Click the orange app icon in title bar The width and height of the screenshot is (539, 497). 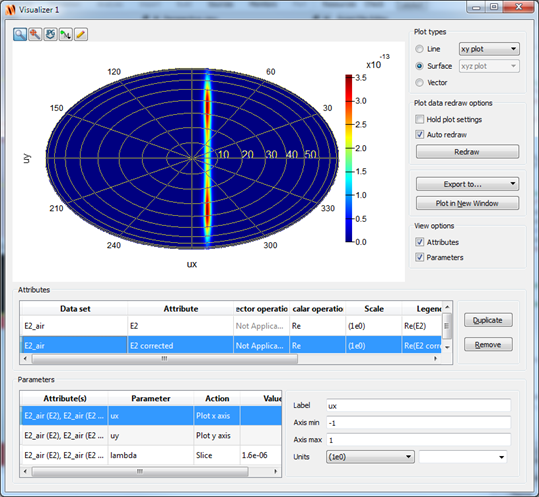pyautogui.click(x=11, y=10)
